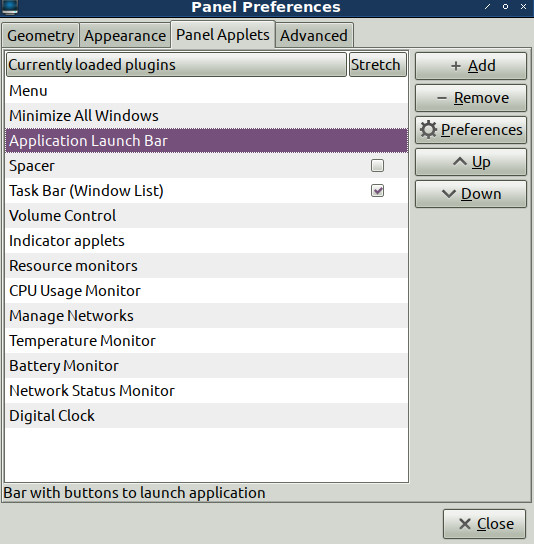This screenshot has width=534, height=544.
Task: Click the minus icon on Remove button
Action: pyautogui.click(x=441, y=98)
